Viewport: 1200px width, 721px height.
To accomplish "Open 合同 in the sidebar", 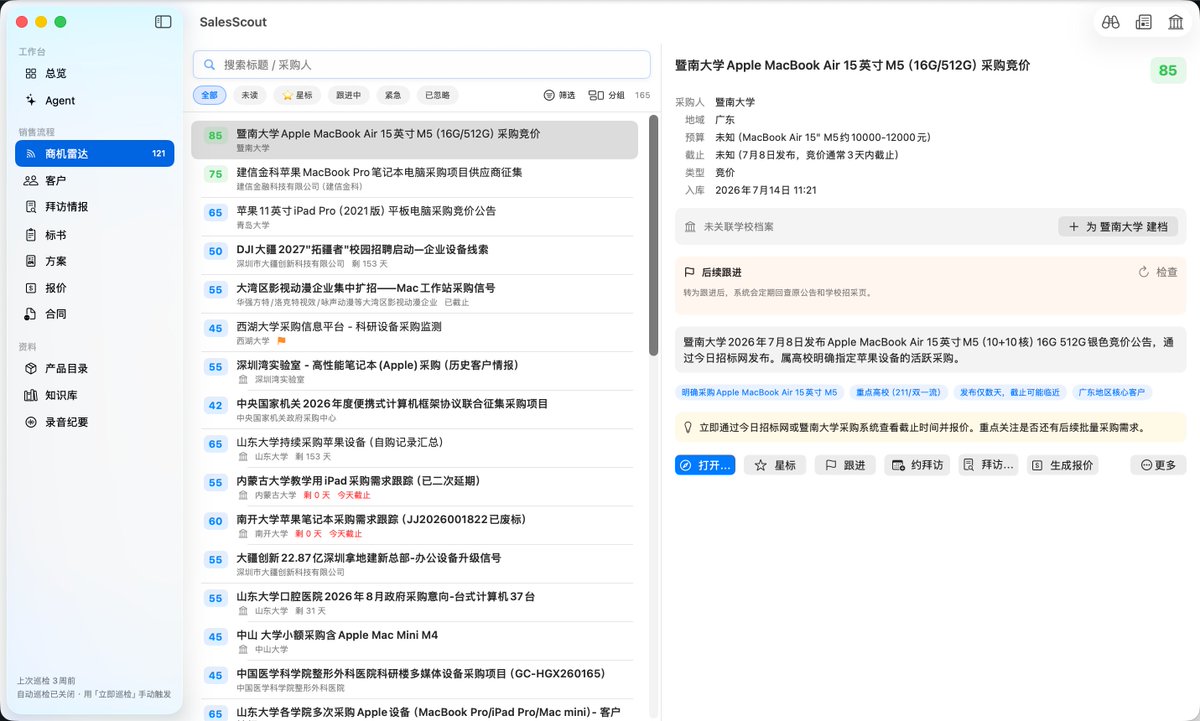I will coord(95,314).
